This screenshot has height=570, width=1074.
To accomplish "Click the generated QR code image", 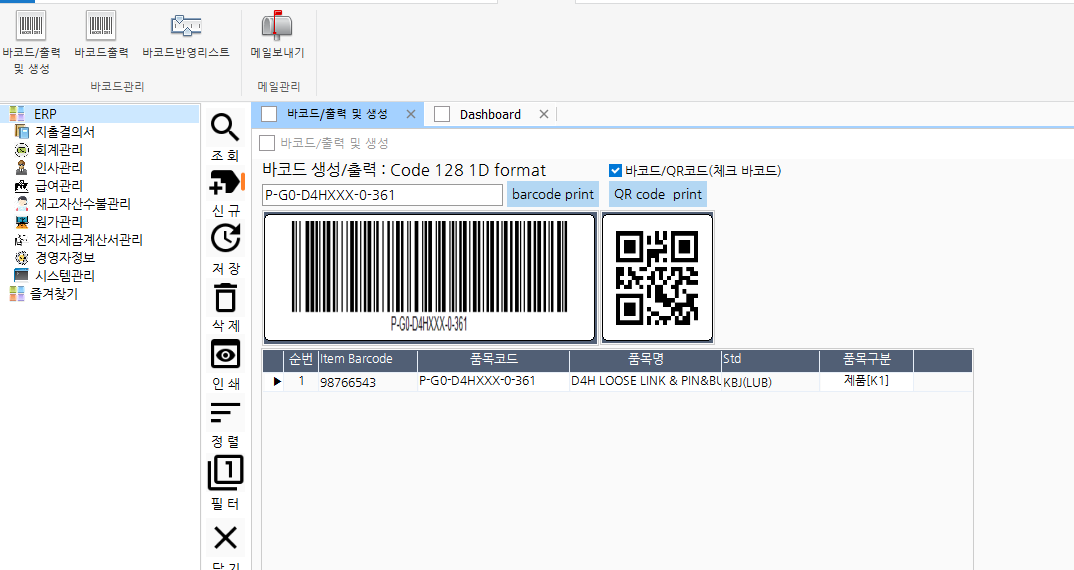I will [x=658, y=277].
